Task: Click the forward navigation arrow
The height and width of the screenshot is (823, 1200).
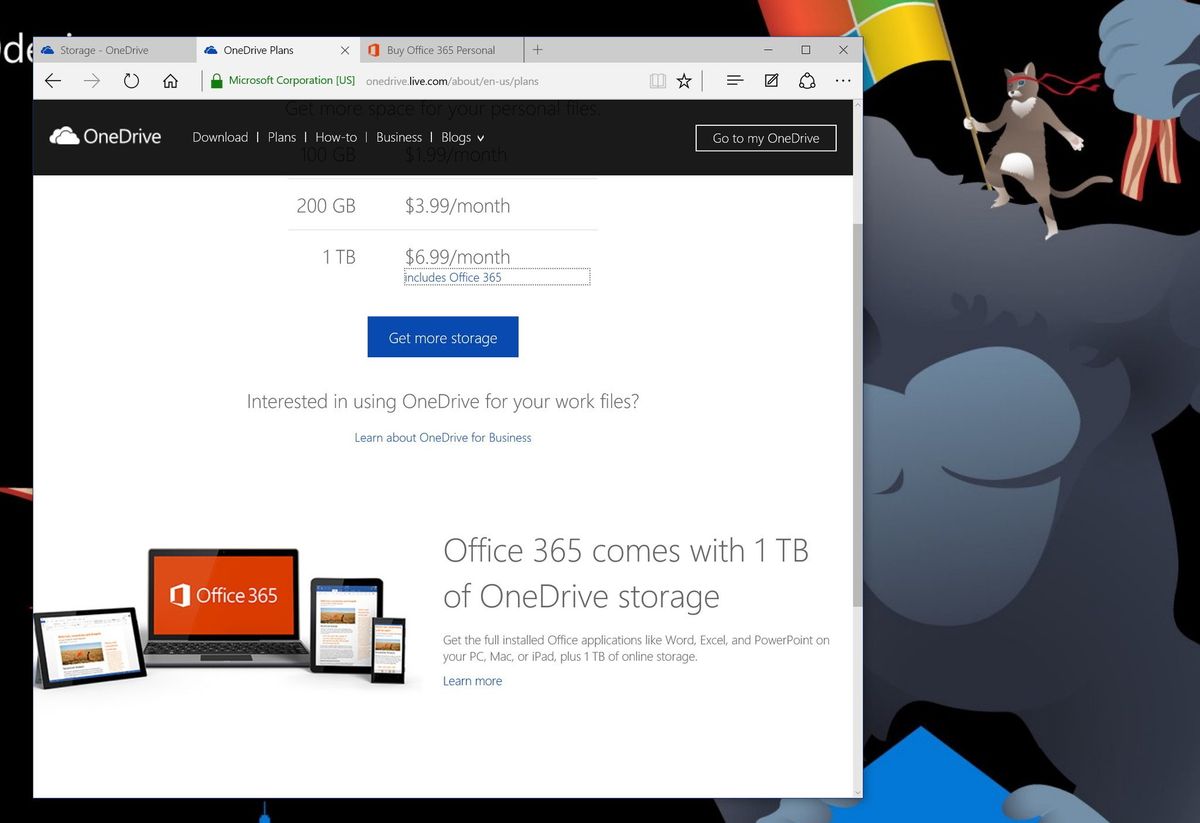Action: tap(92, 81)
